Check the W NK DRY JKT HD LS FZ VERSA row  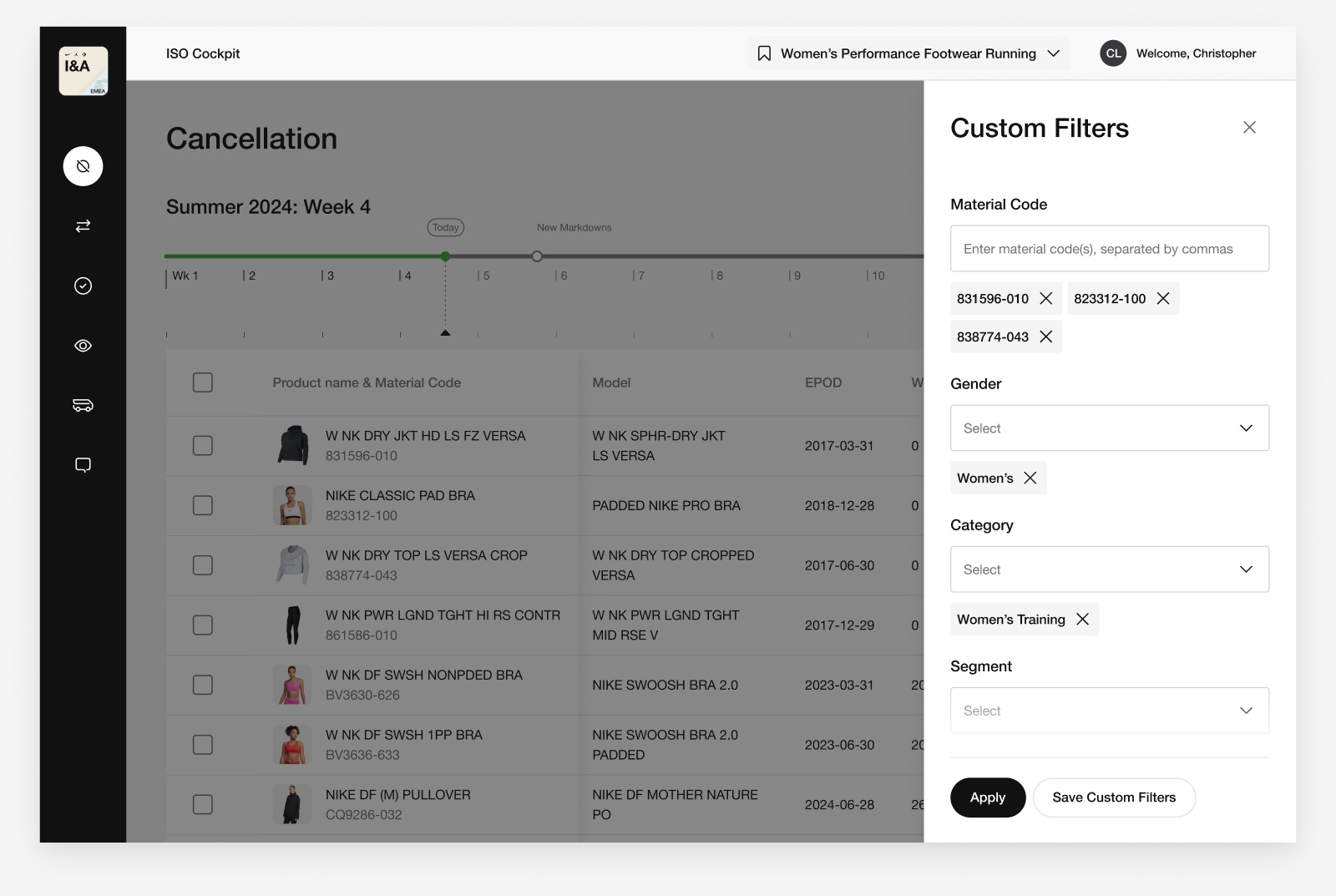click(x=203, y=446)
